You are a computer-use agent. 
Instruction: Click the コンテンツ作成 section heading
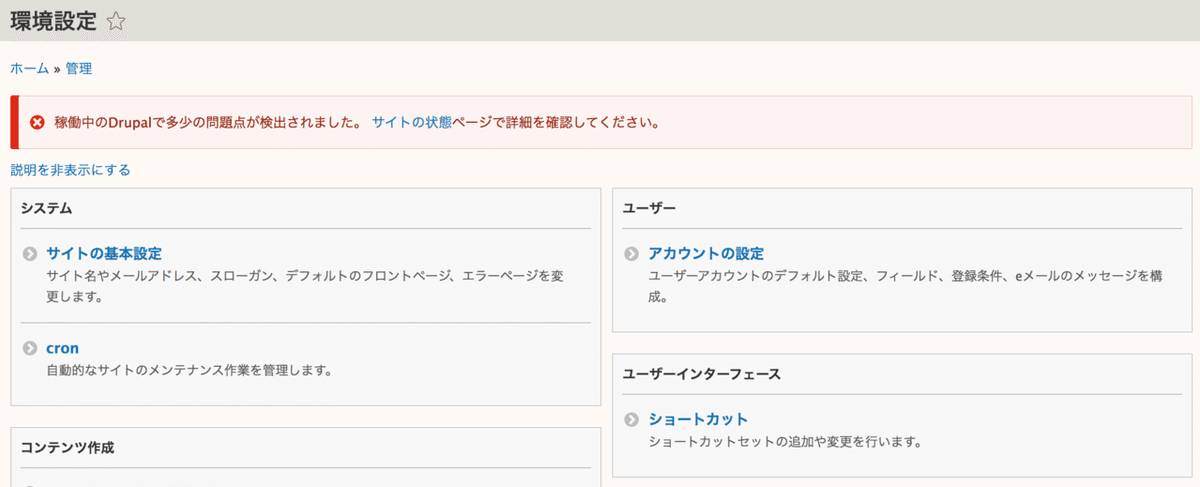click(x=68, y=447)
